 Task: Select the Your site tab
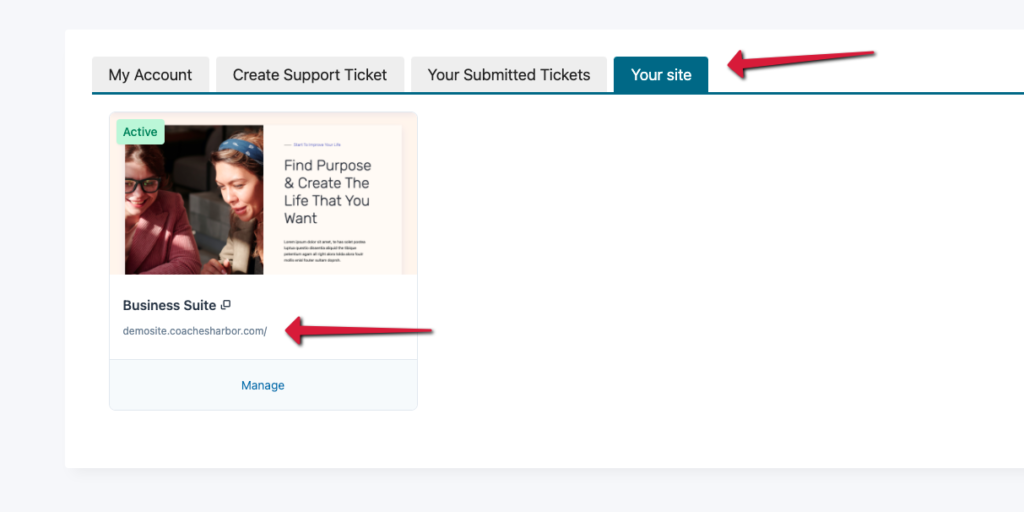click(x=661, y=75)
